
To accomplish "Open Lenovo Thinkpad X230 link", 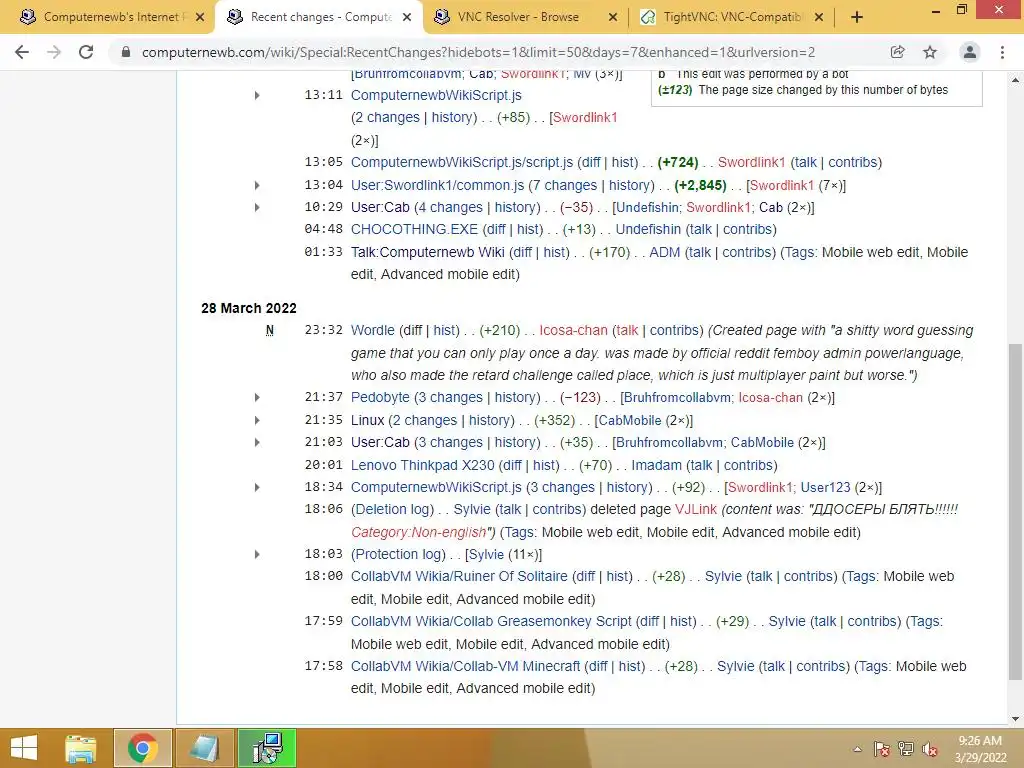I will click(x=423, y=465).
